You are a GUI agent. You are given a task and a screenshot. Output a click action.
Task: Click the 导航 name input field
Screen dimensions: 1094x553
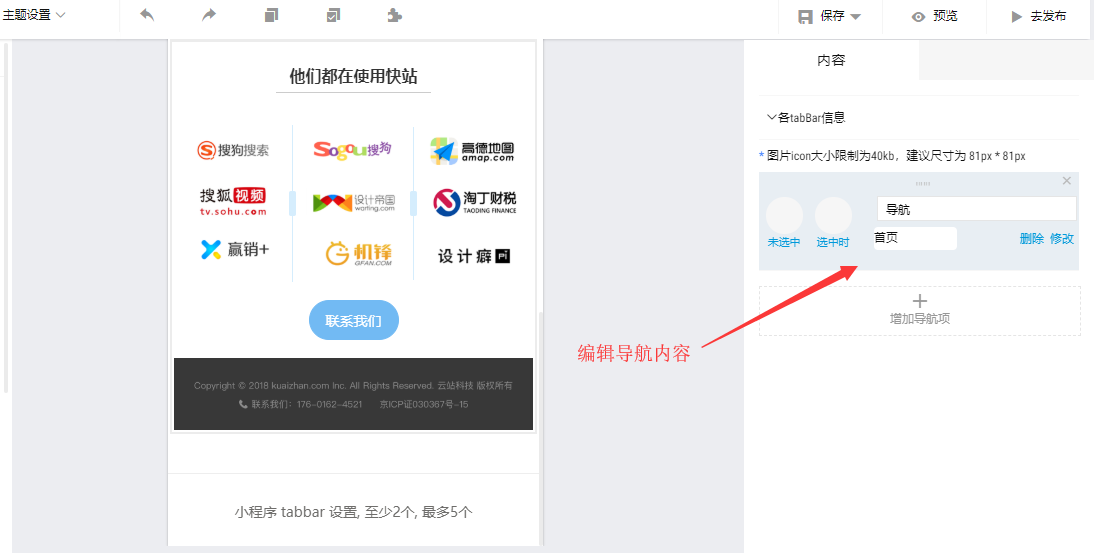[976, 209]
